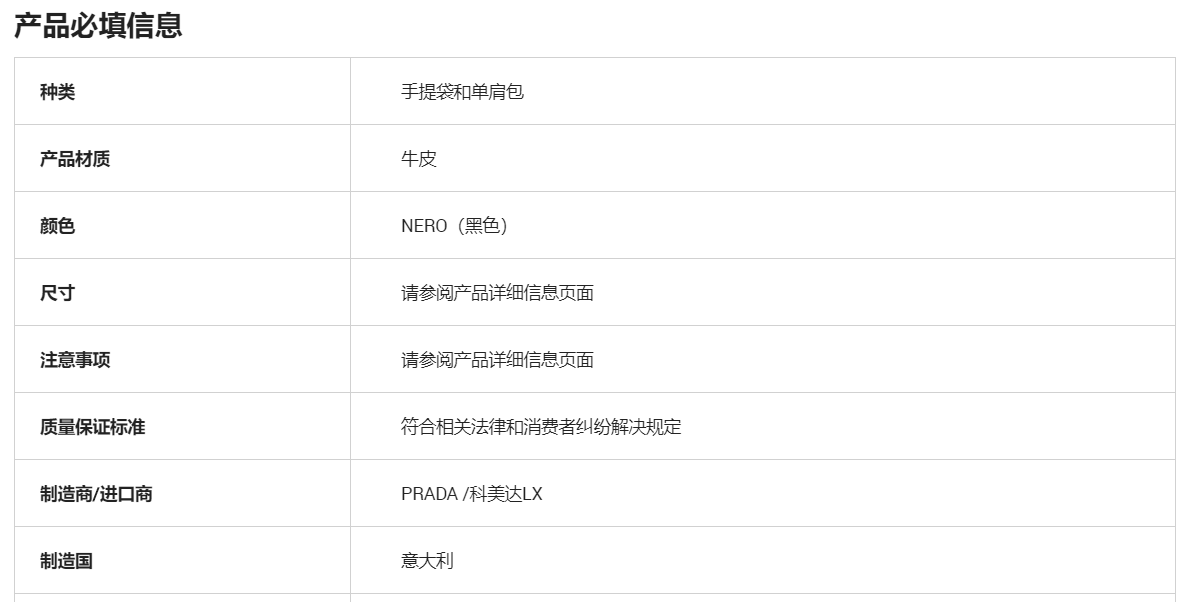Viewport: 1189px width, 602px height.
Task: Click the 意大利 country value
Action: pos(427,561)
